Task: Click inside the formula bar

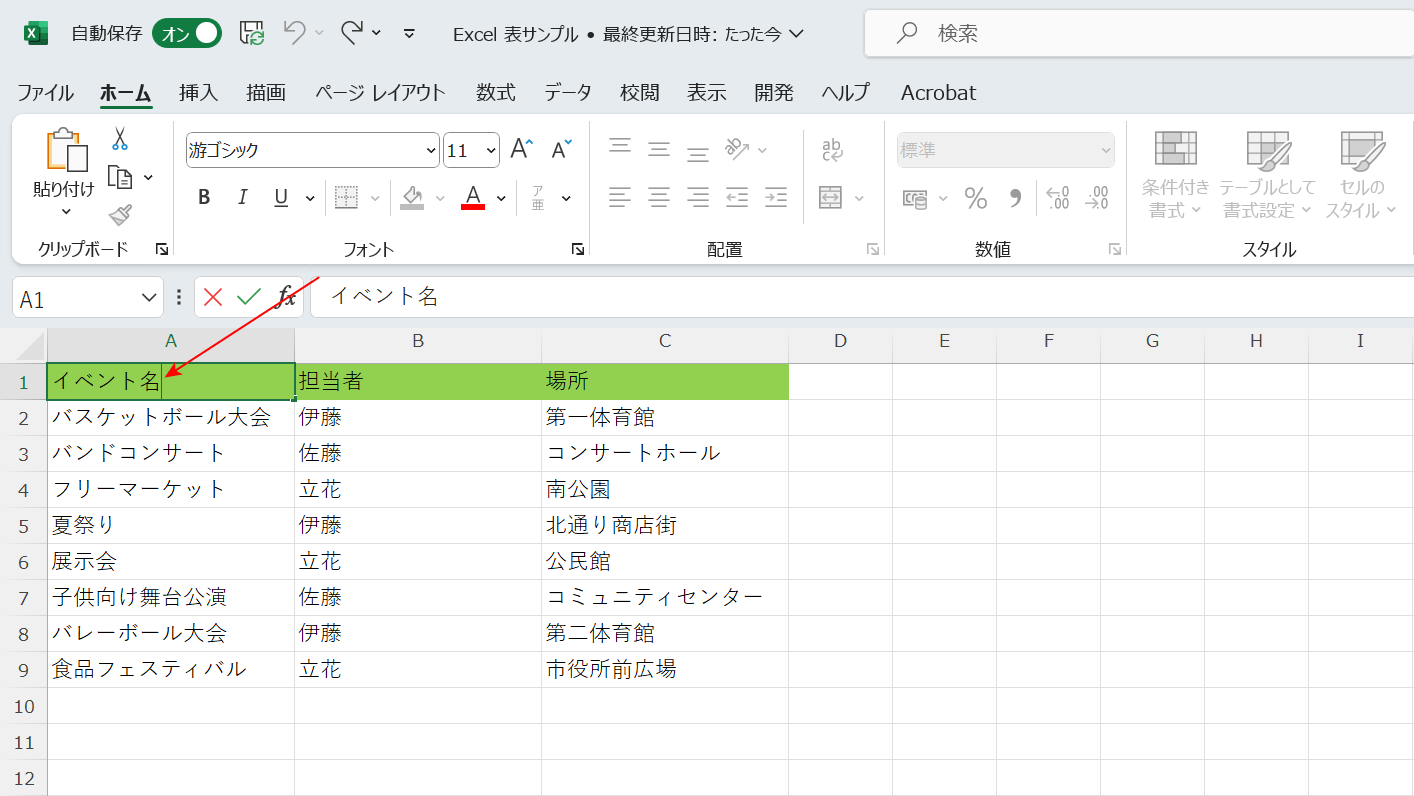Action: click(x=862, y=297)
